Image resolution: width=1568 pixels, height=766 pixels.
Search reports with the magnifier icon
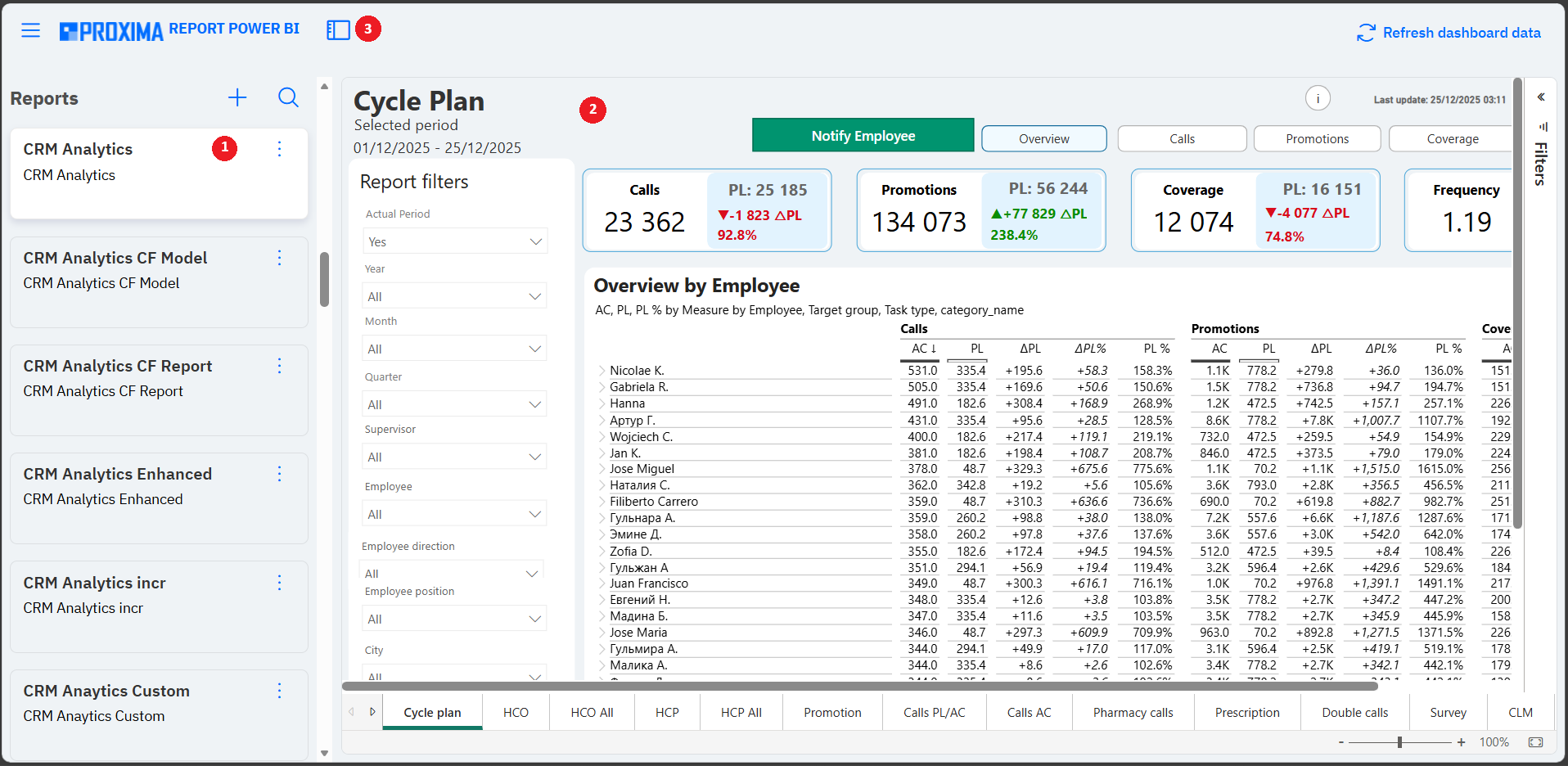tap(288, 98)
